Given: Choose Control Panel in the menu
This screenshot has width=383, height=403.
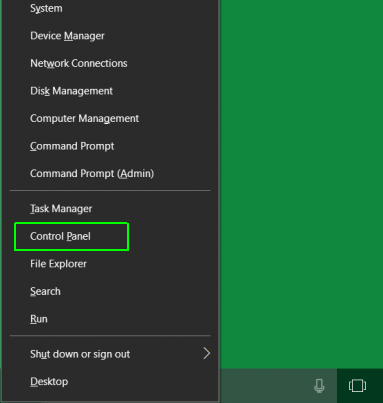Looking at the screenshot, I should 110,236.
